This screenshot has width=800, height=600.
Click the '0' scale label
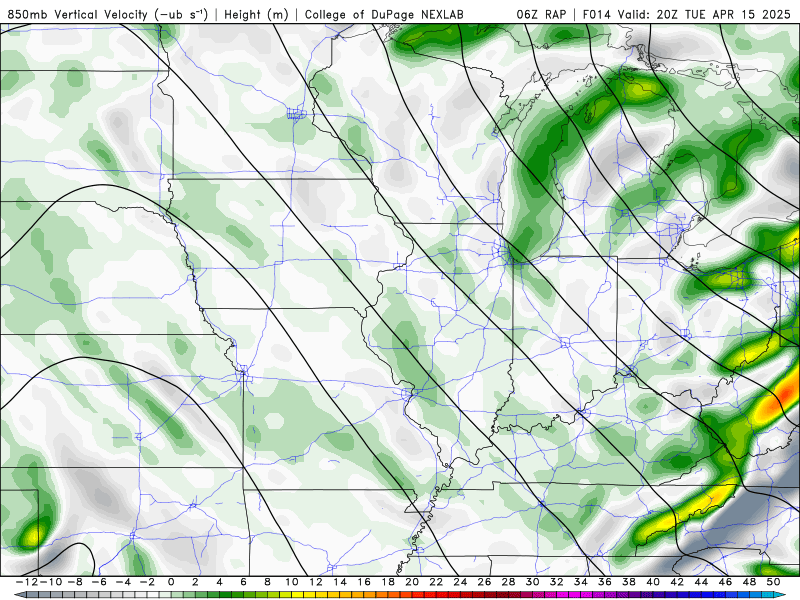coord(171,582)
